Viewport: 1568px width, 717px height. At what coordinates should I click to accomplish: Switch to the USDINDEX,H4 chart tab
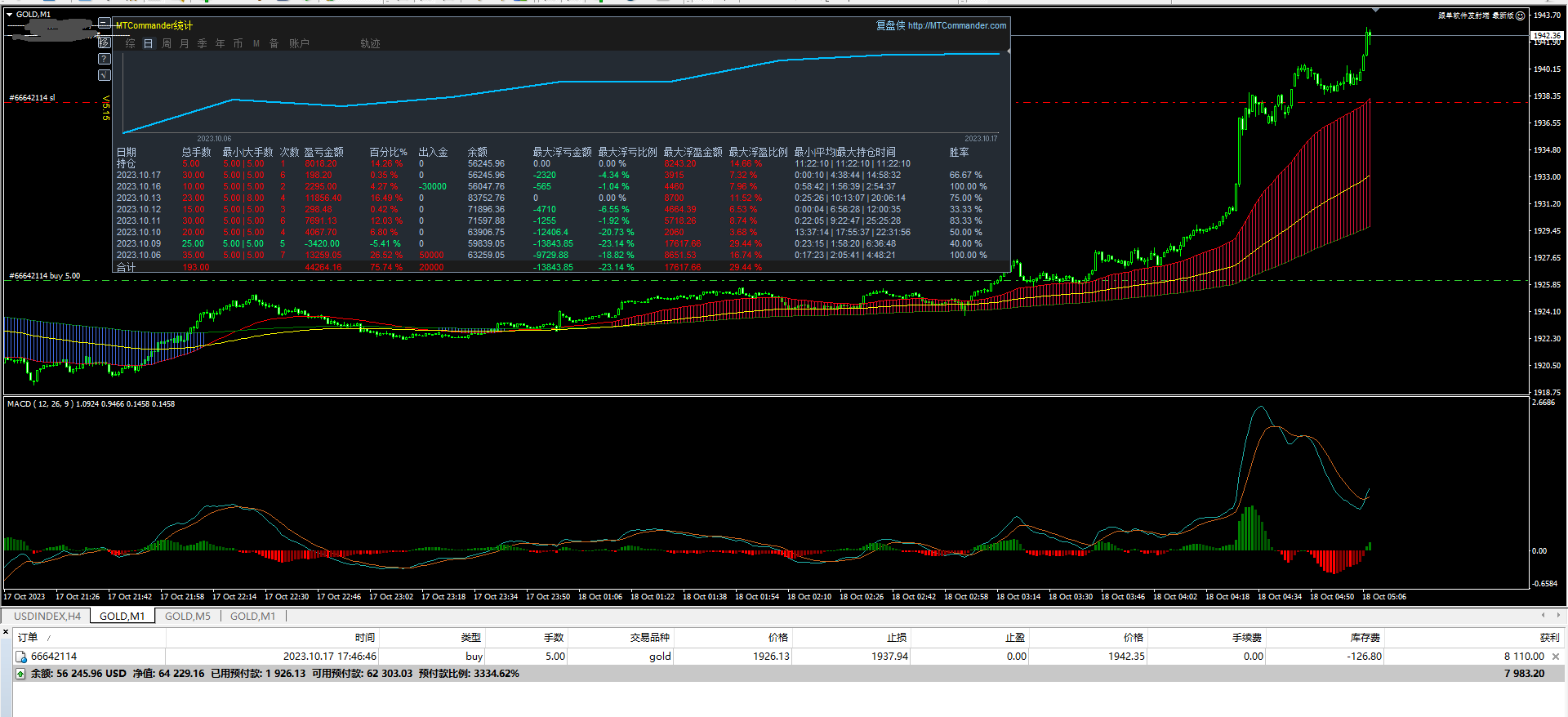(x=47, y=616)
